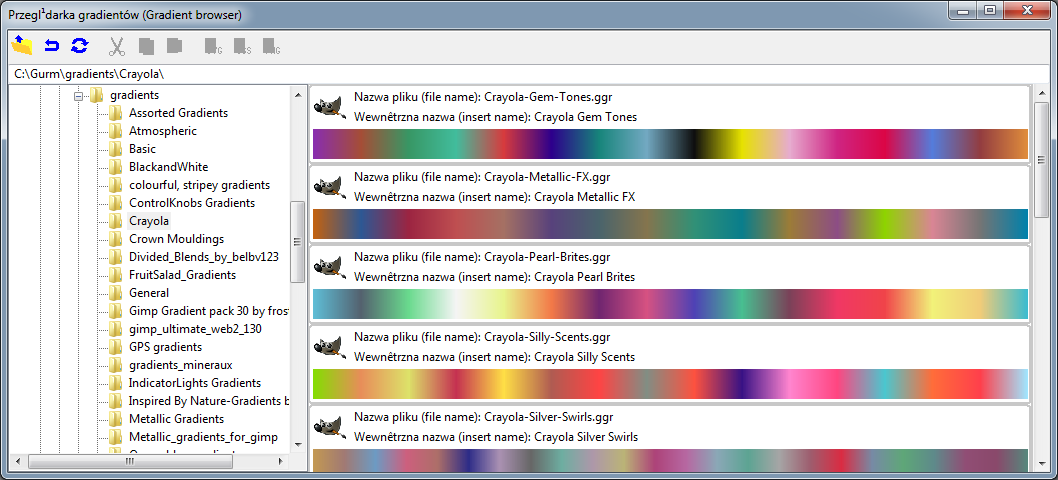This screenshot has width=1058, height=480.
Task: Click the gradient list's scroll up arrow
Action: 1041,95
